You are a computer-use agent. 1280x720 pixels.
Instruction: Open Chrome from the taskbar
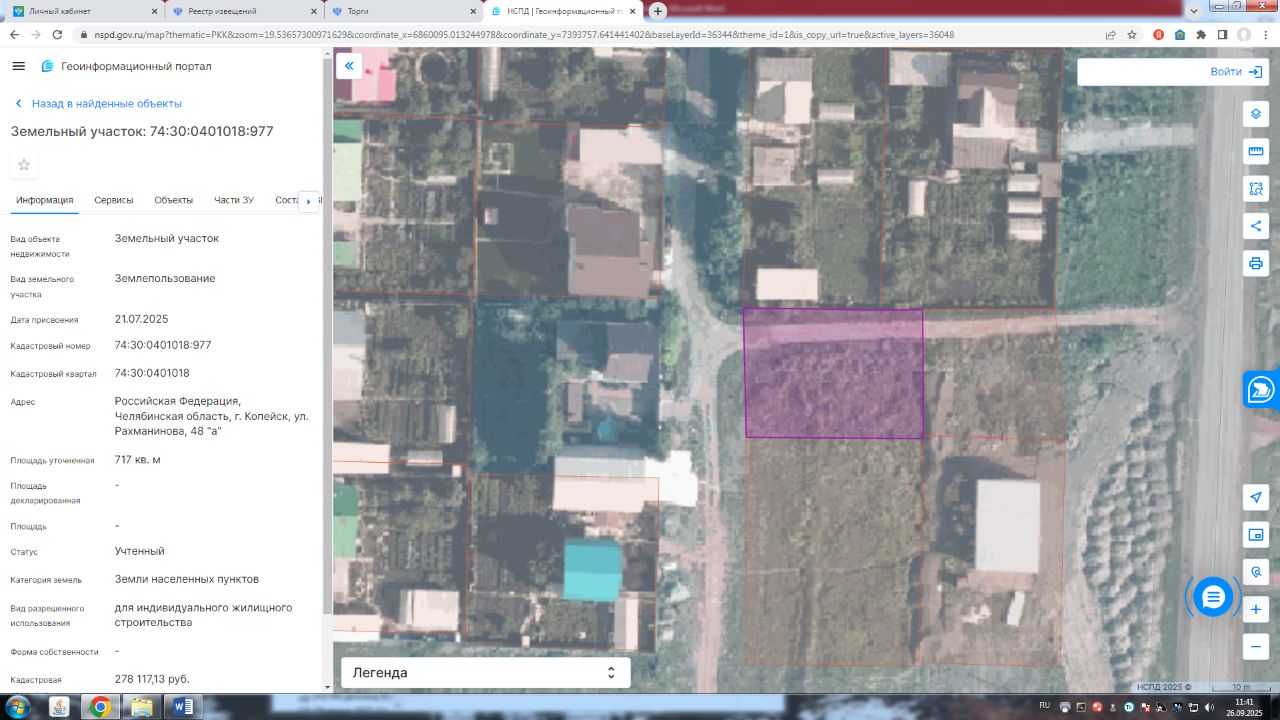(x=100, y=707)
